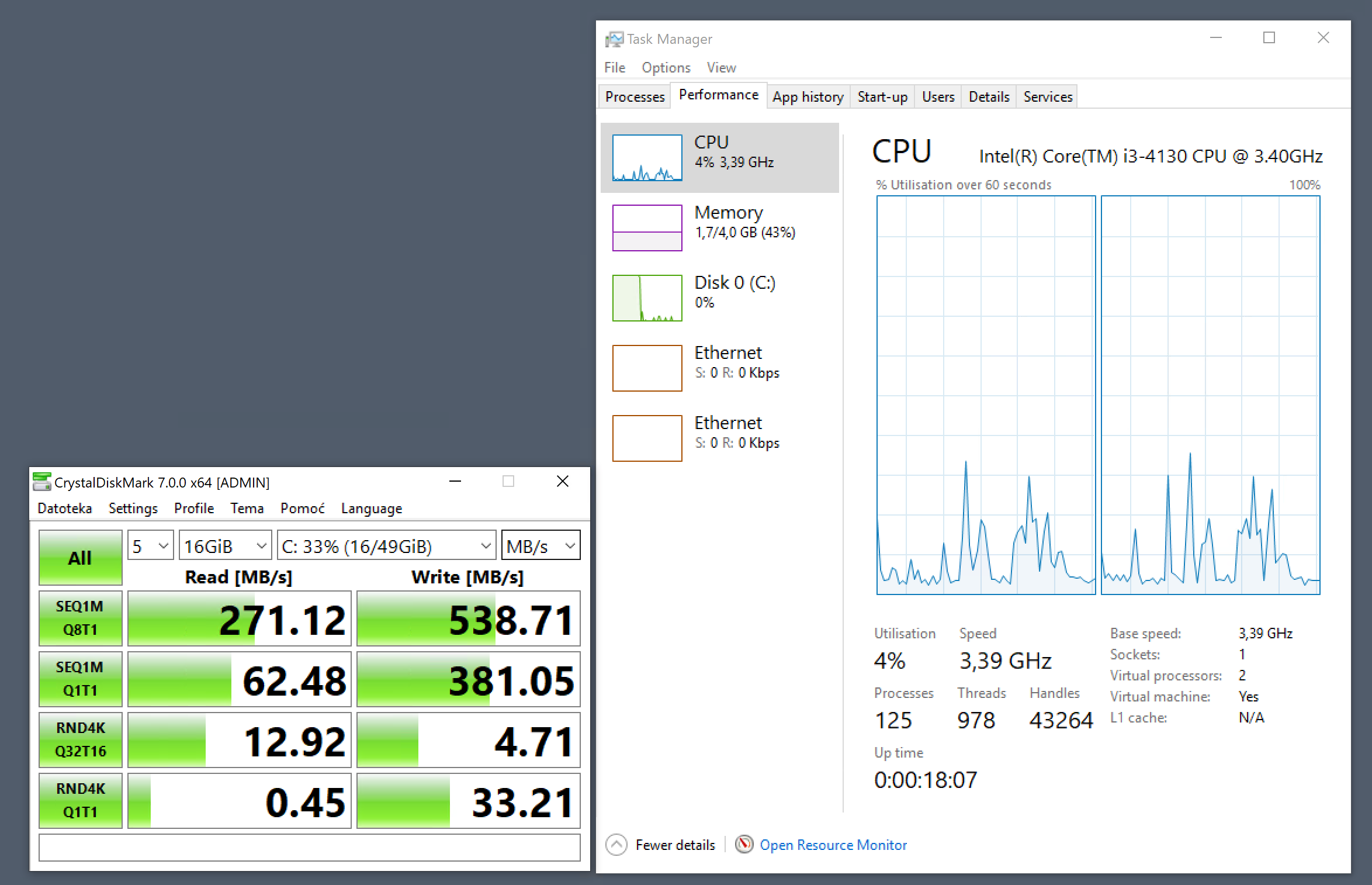Screen dimensions: 1372x885
Task: Select the CPU usage thumbnail graph
Action: (647, 158)
